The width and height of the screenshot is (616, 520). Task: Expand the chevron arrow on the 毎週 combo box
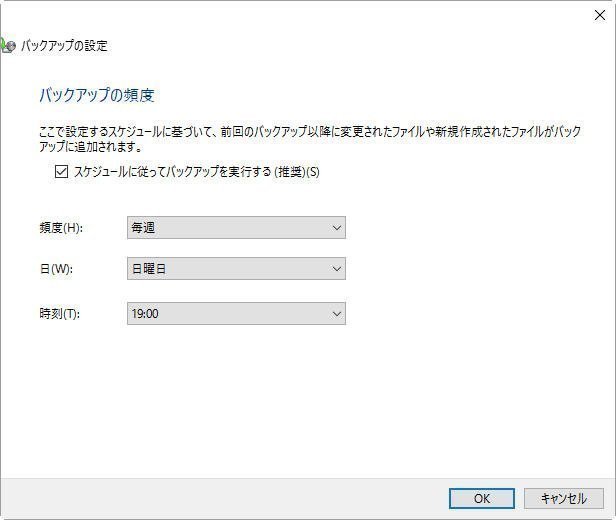336,228
